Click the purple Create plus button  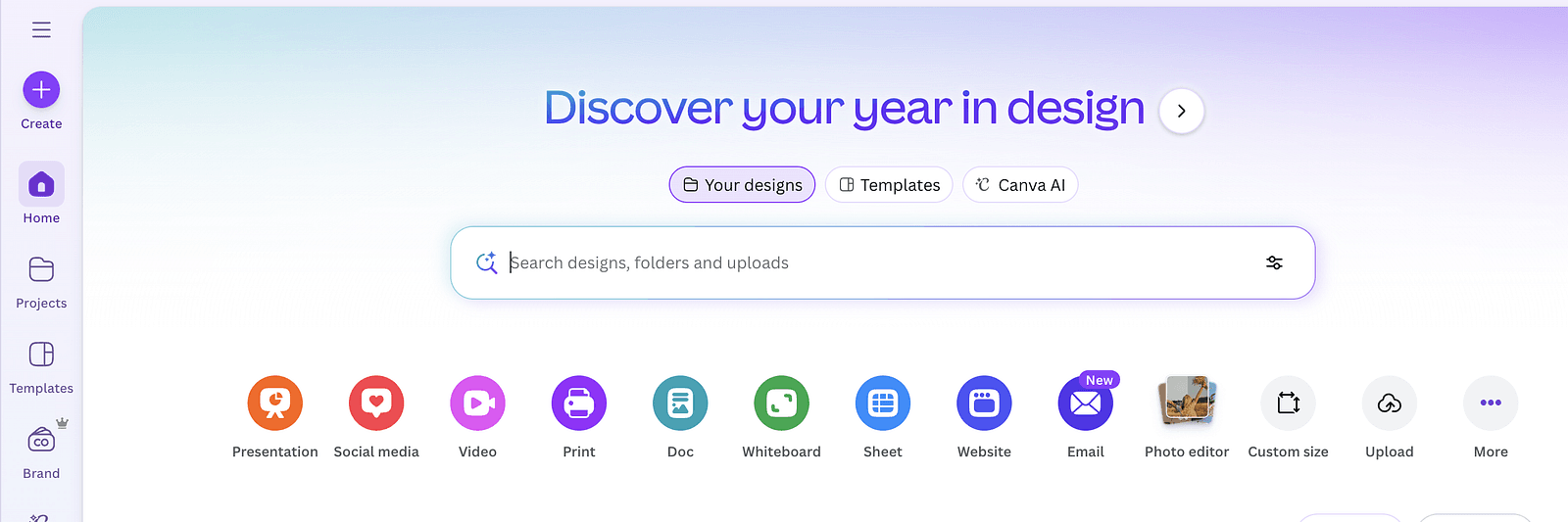point(41,90)
